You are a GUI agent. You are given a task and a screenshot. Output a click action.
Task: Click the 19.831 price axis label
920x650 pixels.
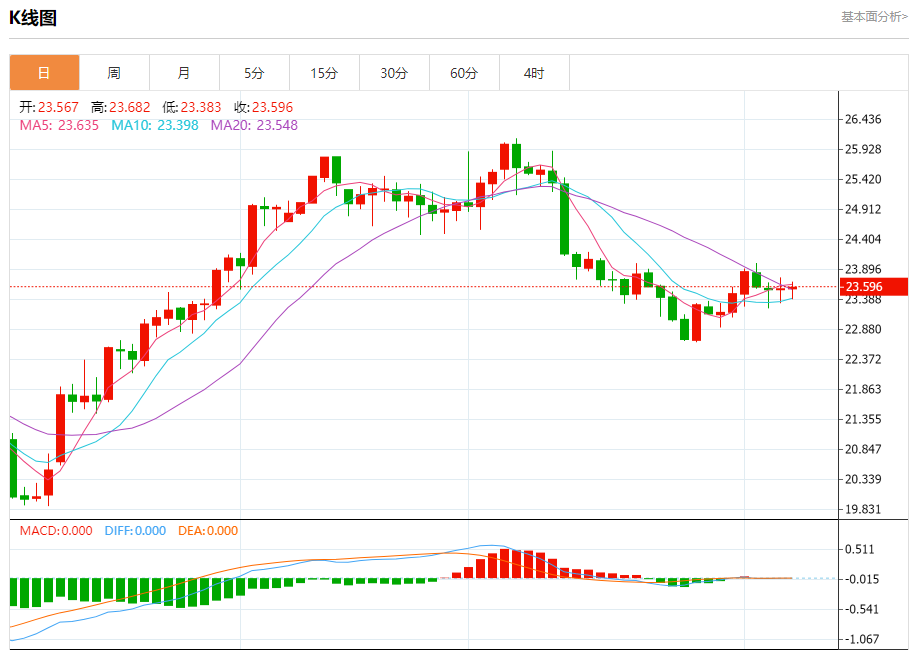862,509
